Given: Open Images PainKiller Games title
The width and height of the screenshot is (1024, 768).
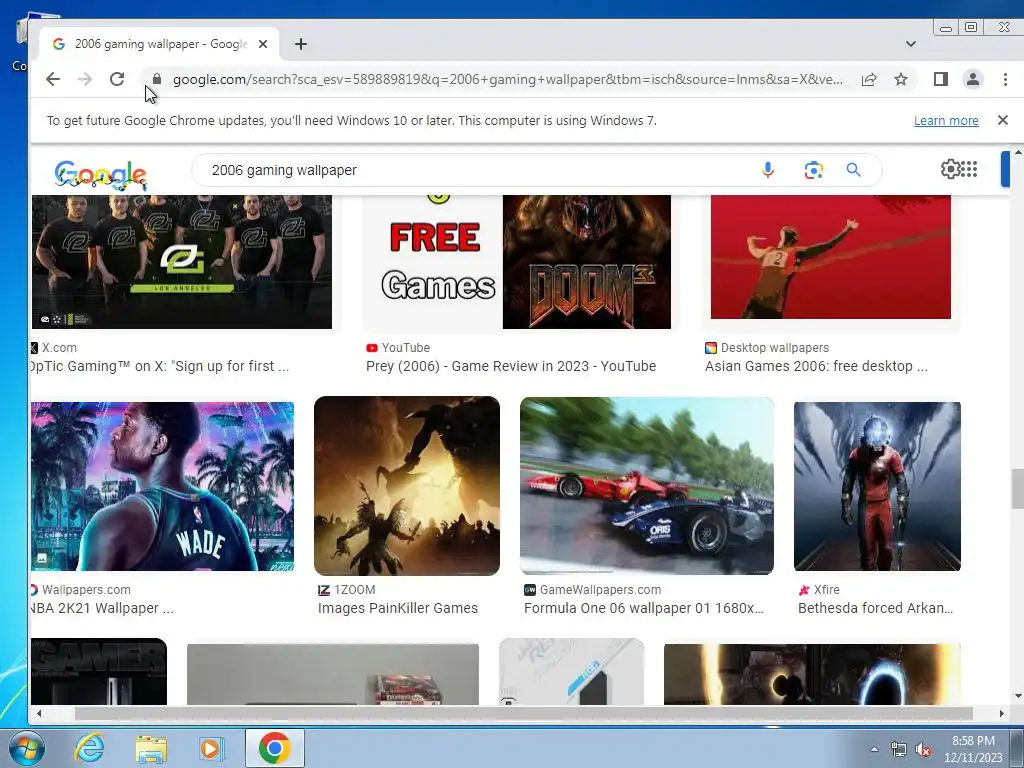Looking at the screenshot, I should pos(398,608).
